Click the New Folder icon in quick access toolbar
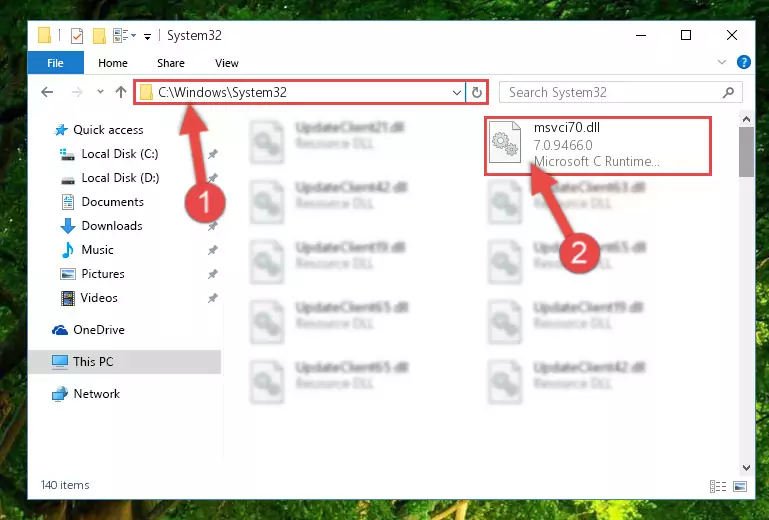 100,36
